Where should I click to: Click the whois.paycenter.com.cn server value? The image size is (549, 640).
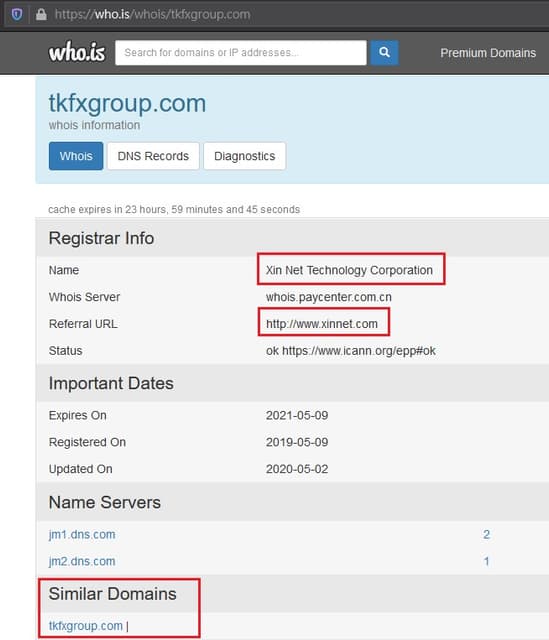pyautogui.click(x=329, y=297)
